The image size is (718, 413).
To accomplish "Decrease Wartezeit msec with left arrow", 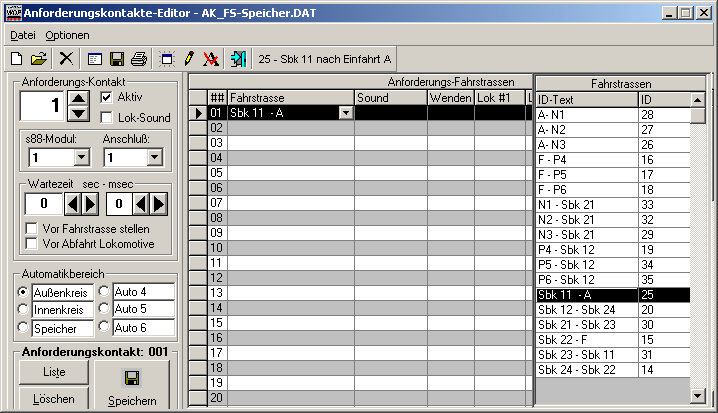I will [x=141, y=204].
